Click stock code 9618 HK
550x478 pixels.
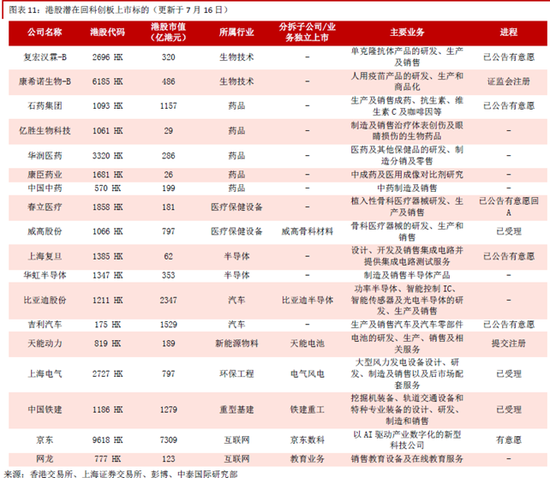pyautogui.click(x=107, y=440)
